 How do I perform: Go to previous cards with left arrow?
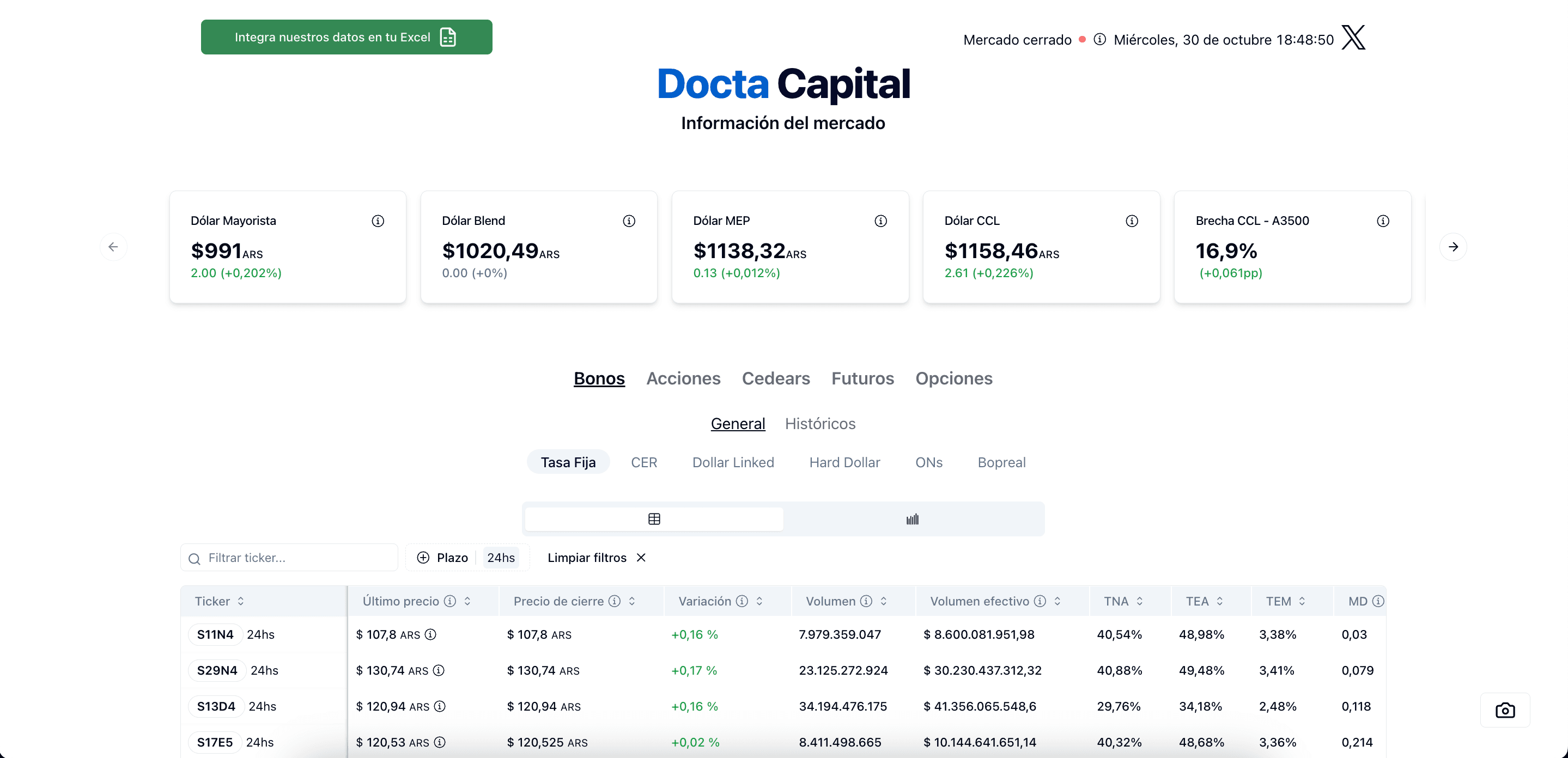pos(113,247)
